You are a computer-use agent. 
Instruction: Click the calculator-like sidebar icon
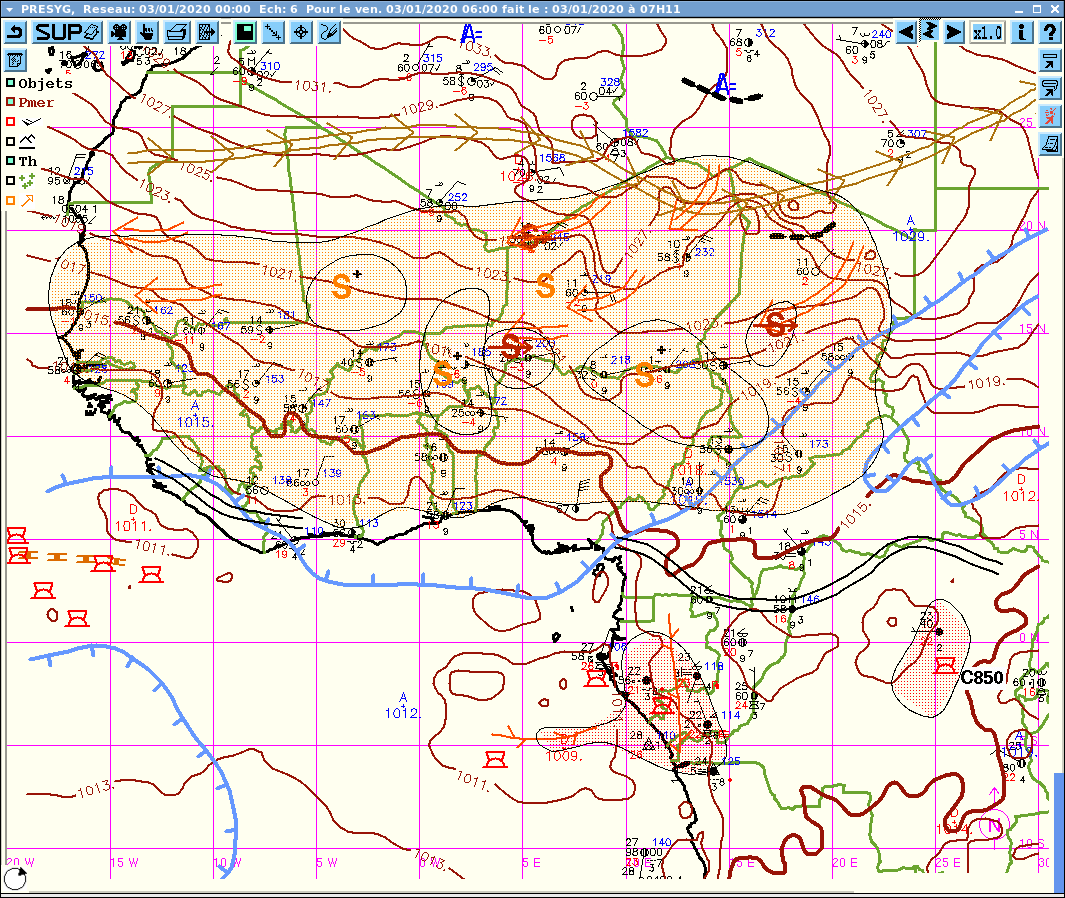[x=1050, y=144]
